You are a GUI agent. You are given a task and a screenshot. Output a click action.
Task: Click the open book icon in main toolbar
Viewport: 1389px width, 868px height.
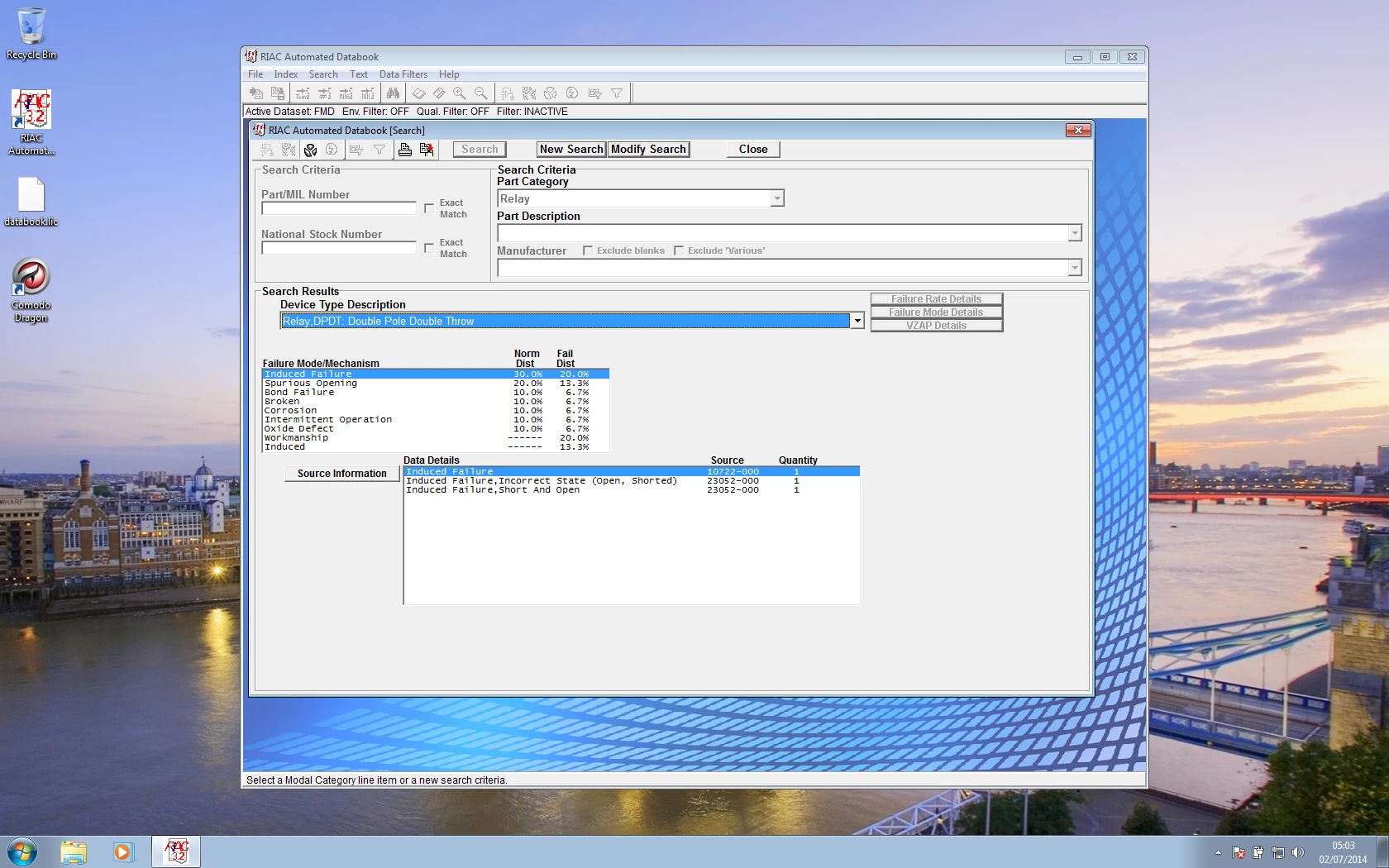tap(419, 93)
